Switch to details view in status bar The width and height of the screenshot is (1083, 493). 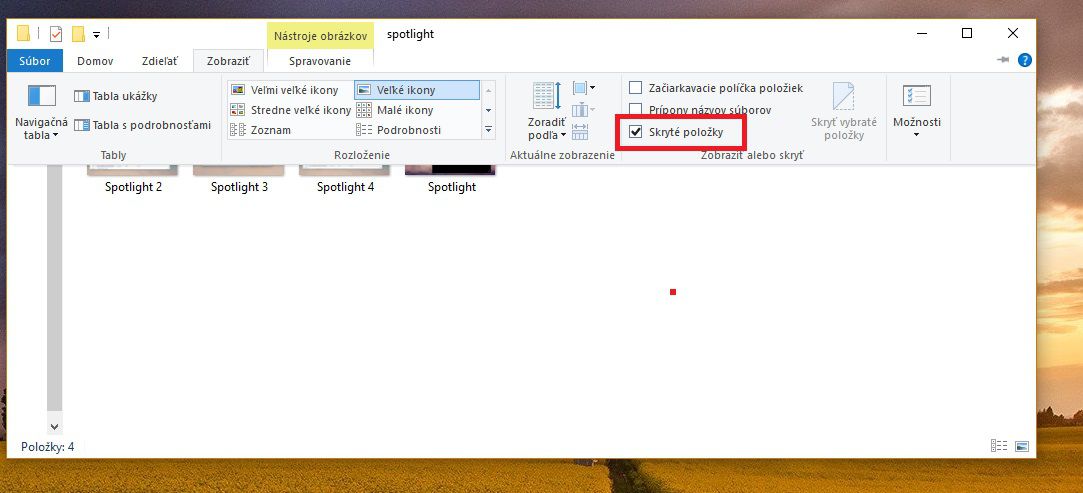tap(999, 446)
